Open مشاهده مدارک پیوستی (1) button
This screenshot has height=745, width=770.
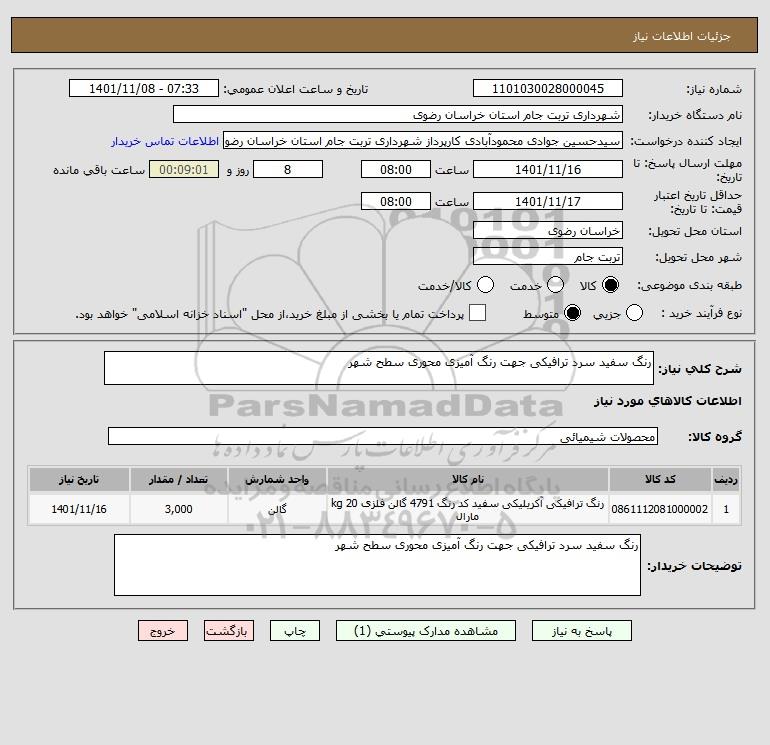point(426,631)
